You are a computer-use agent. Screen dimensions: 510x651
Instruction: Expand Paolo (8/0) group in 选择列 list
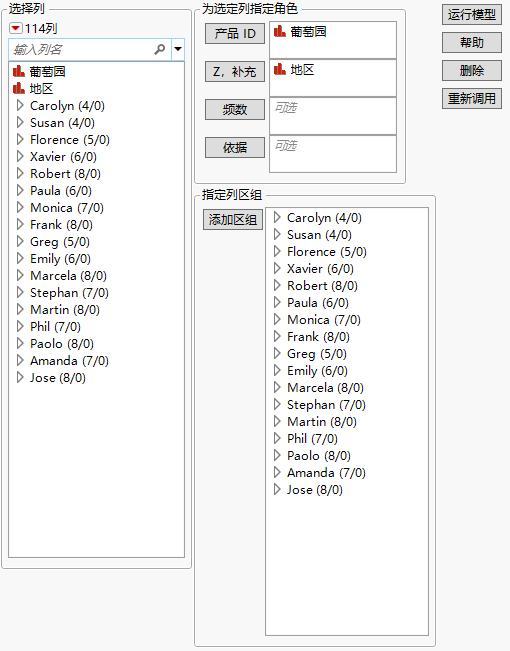coord(20,344)
